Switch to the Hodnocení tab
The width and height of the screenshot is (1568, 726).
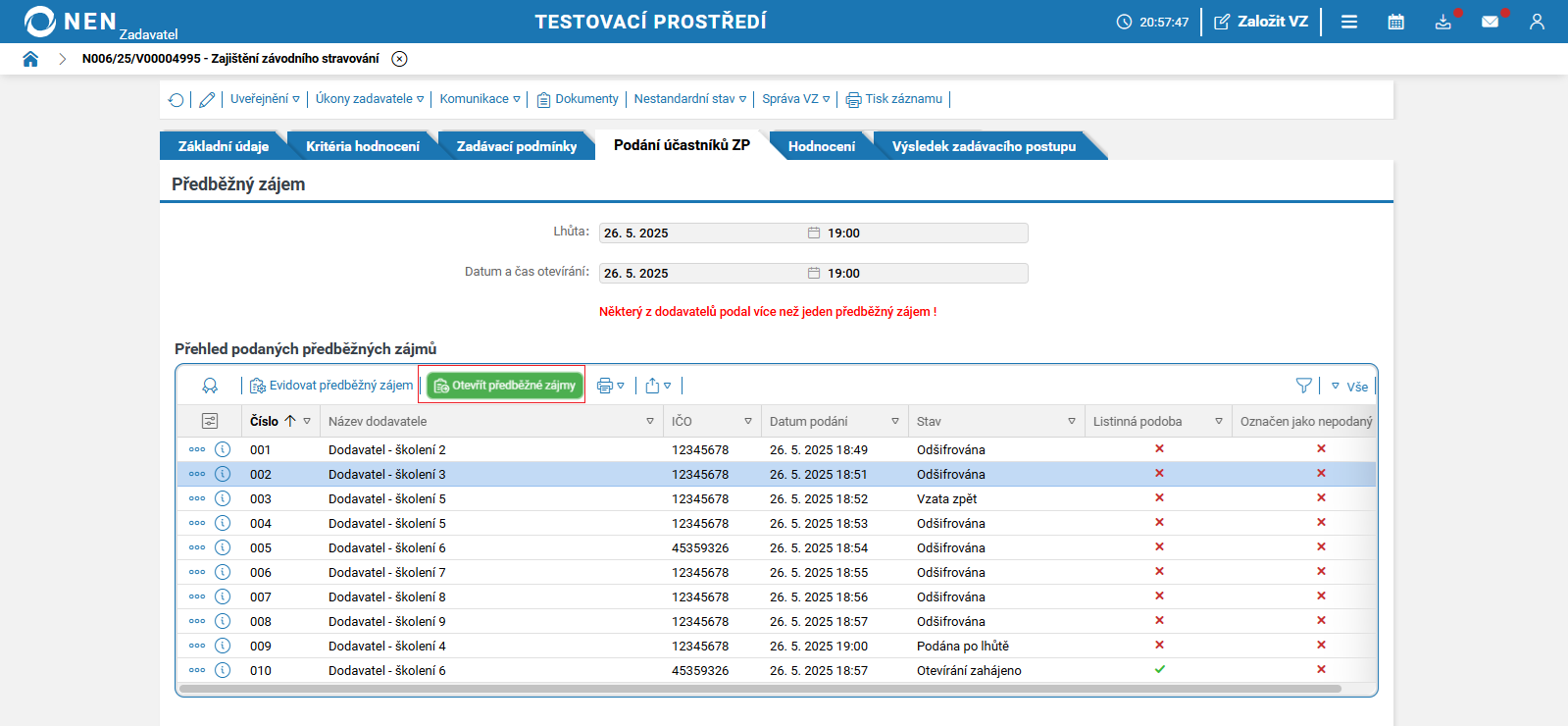click(821, 146)
